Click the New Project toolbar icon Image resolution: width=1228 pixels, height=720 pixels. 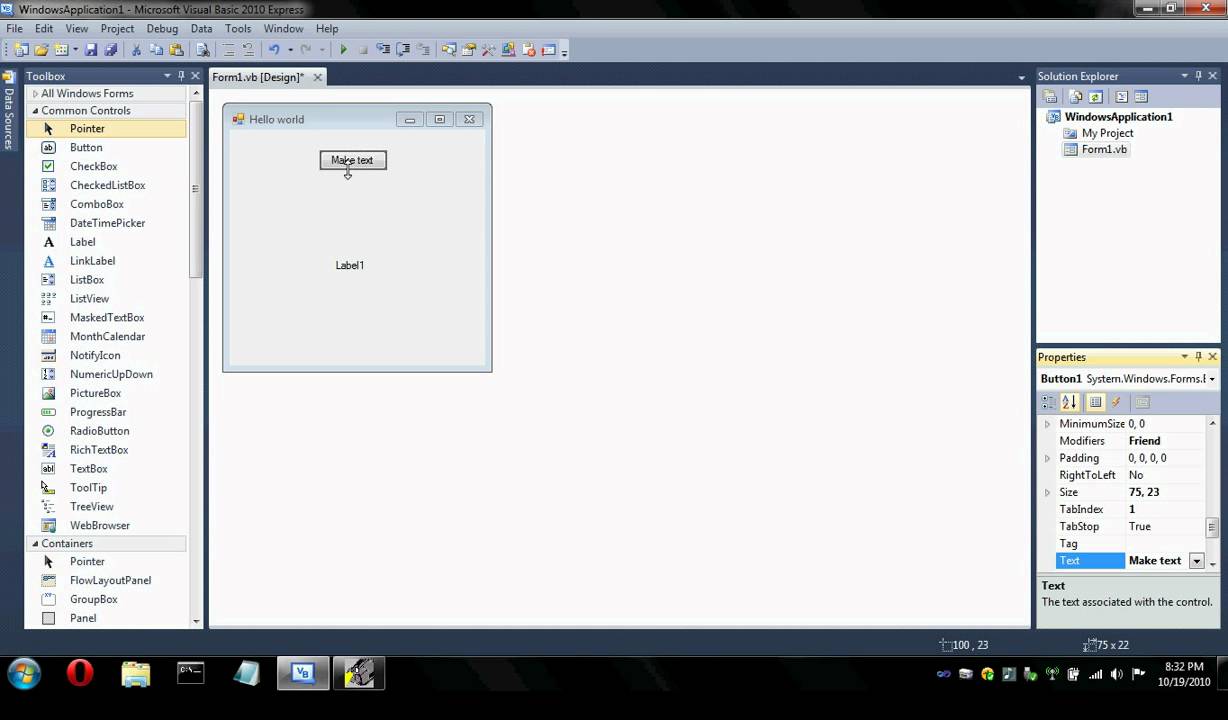[22, 49]
